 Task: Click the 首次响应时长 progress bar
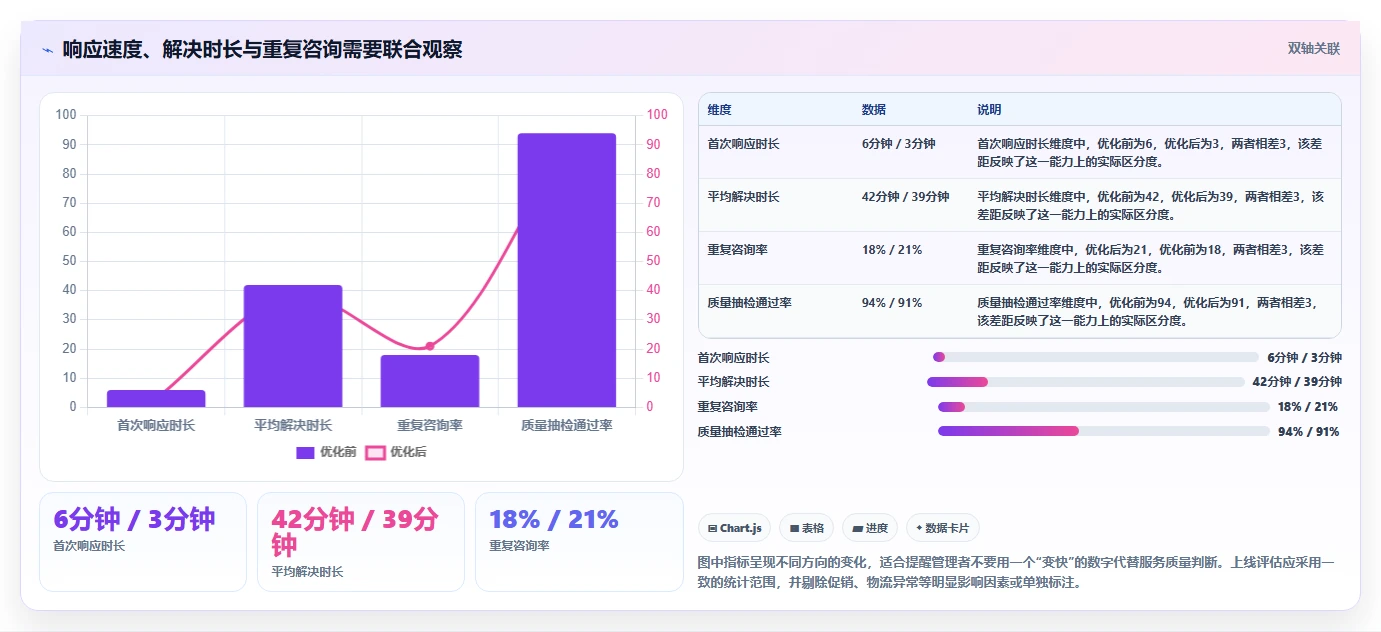[x=1095, y=357]
